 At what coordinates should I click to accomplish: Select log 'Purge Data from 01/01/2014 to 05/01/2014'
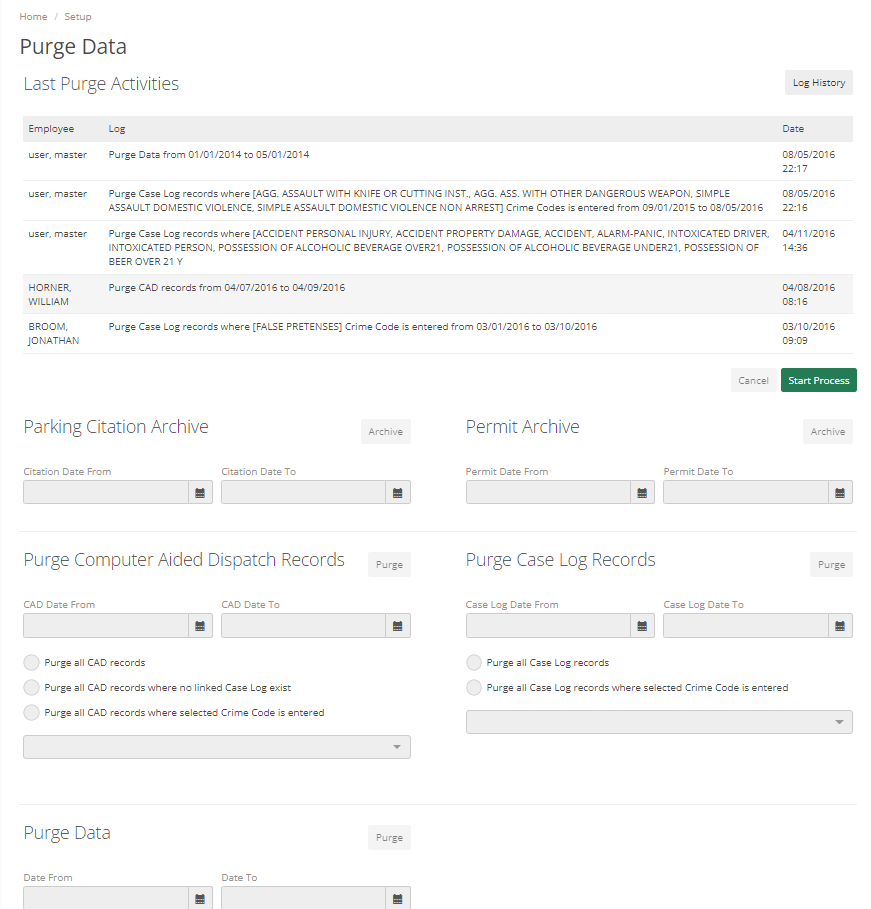[x=209, y=155]
